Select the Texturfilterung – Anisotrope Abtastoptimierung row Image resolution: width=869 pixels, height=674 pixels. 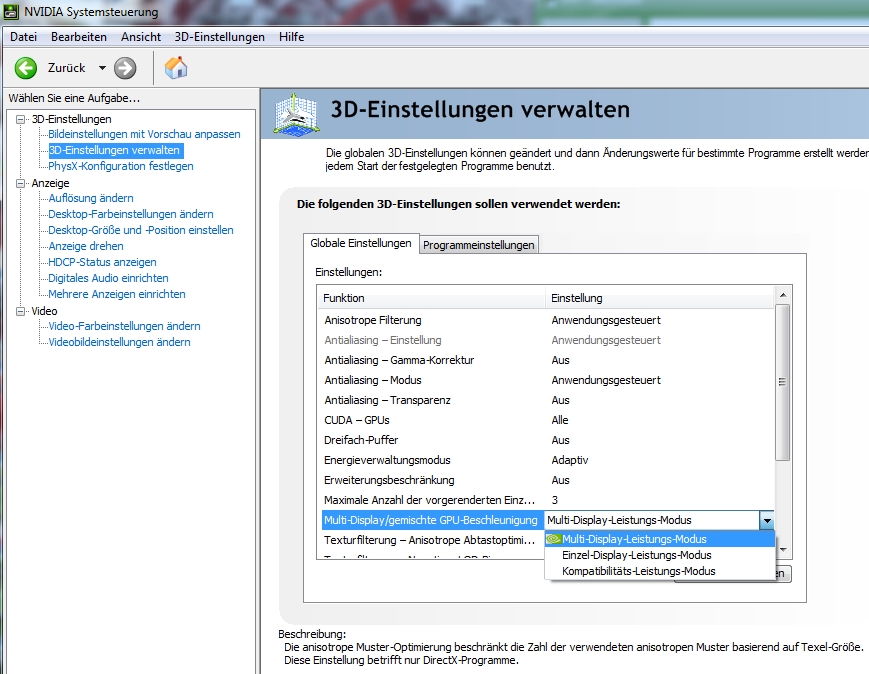432,540
